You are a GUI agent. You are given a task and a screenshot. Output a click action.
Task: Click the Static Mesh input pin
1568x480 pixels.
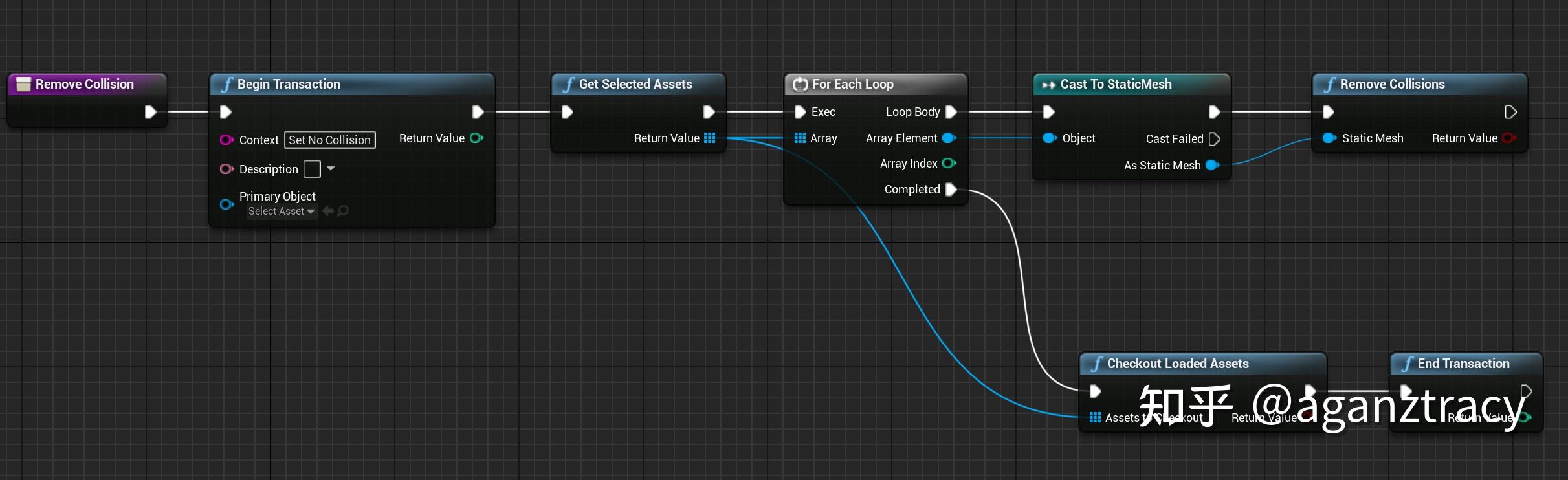click(x=1329, y=138)
